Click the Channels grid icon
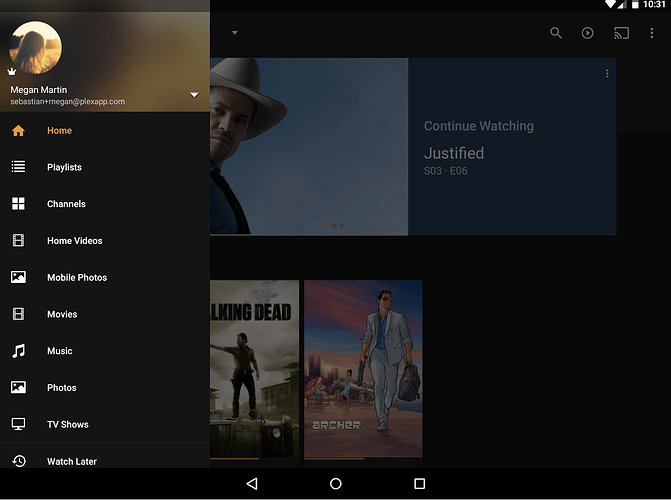Image resolution: width=671 pixels, height=500 pixels. 18,203
